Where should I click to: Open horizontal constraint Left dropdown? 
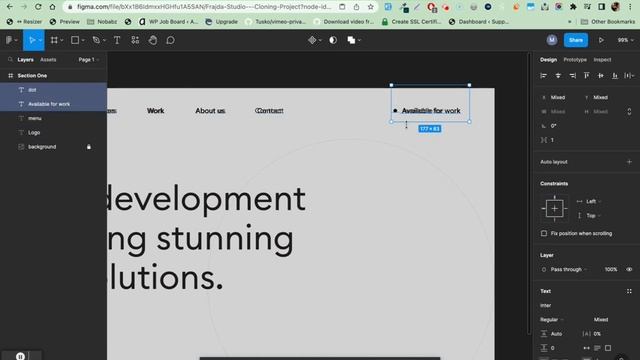[x=593, y=201]
